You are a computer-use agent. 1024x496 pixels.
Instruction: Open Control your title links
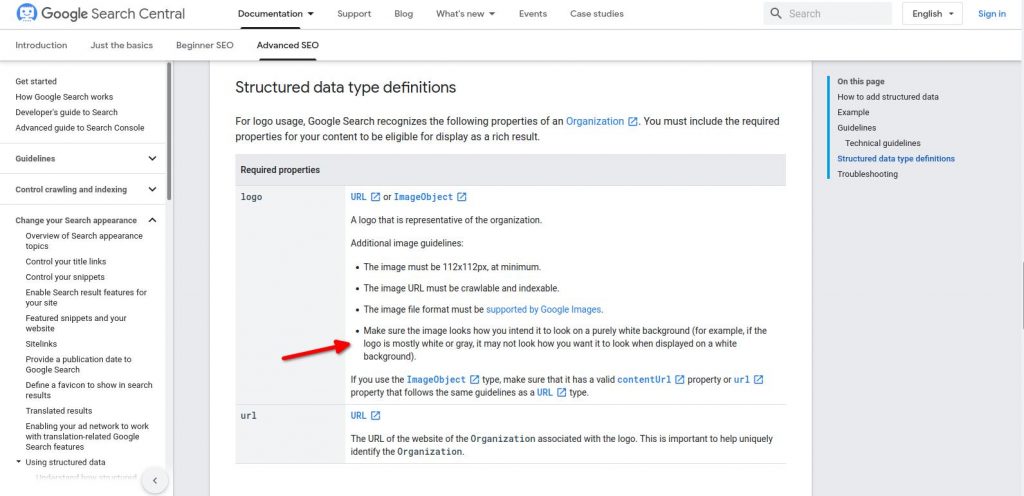click(66, 262)
